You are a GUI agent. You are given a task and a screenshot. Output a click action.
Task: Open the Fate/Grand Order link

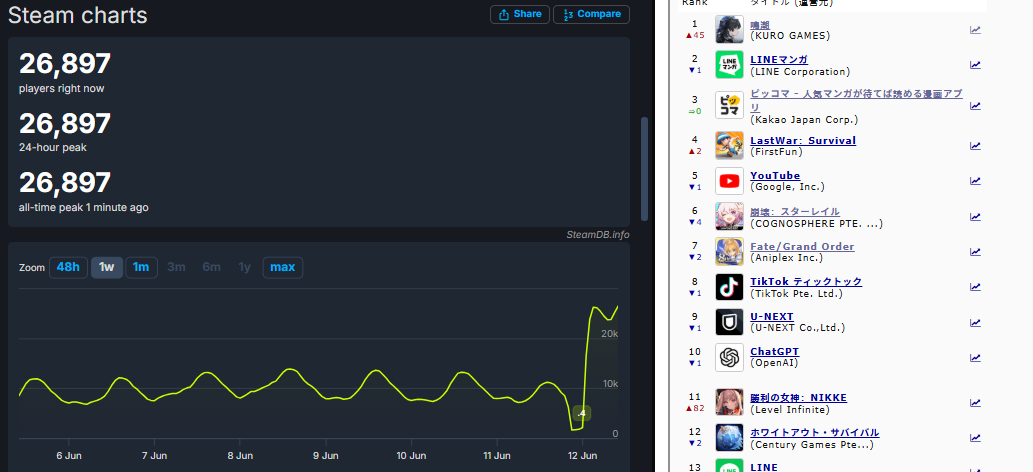pyautogui.click(x=802, y=247)
